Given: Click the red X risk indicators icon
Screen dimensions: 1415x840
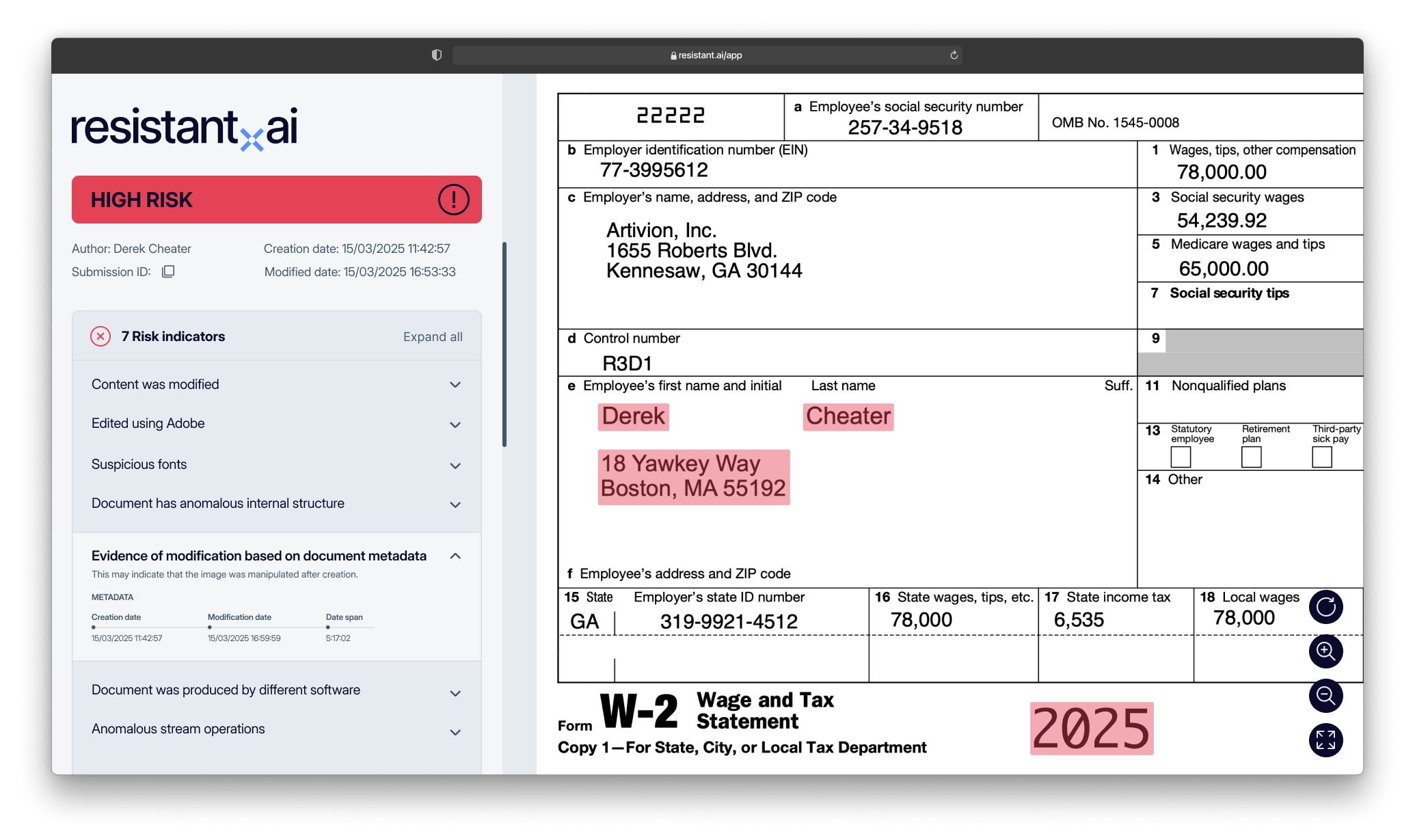Looking at the screenshot, I should point(100,336).
